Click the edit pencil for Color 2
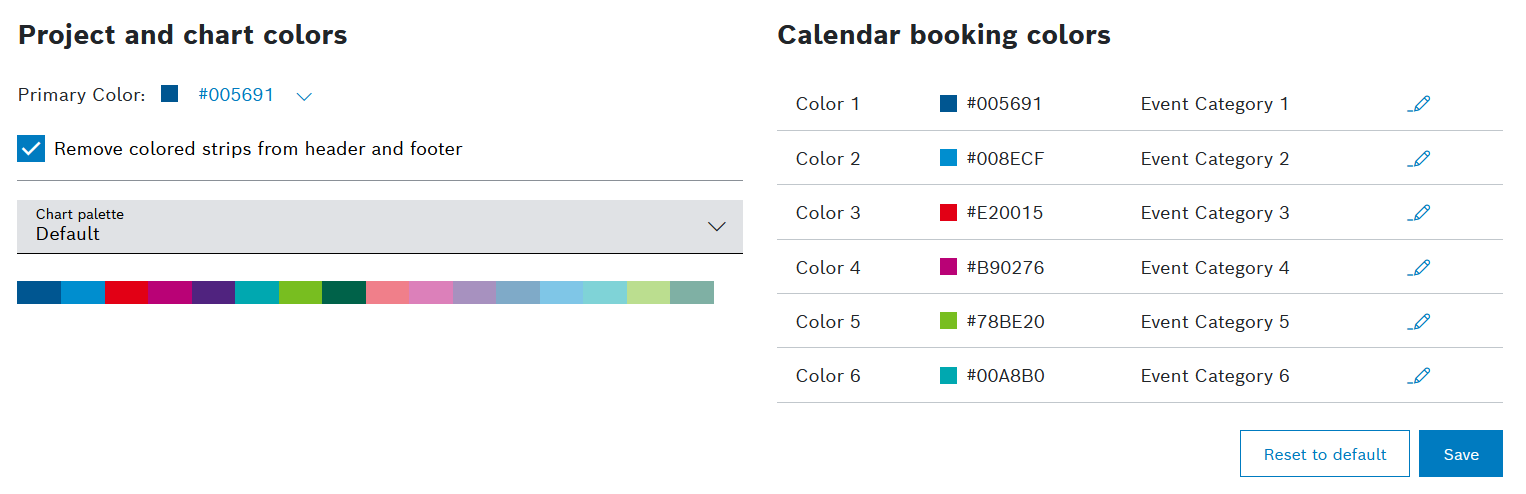This screenshot has width=1526, height=494. (1418, 159)
